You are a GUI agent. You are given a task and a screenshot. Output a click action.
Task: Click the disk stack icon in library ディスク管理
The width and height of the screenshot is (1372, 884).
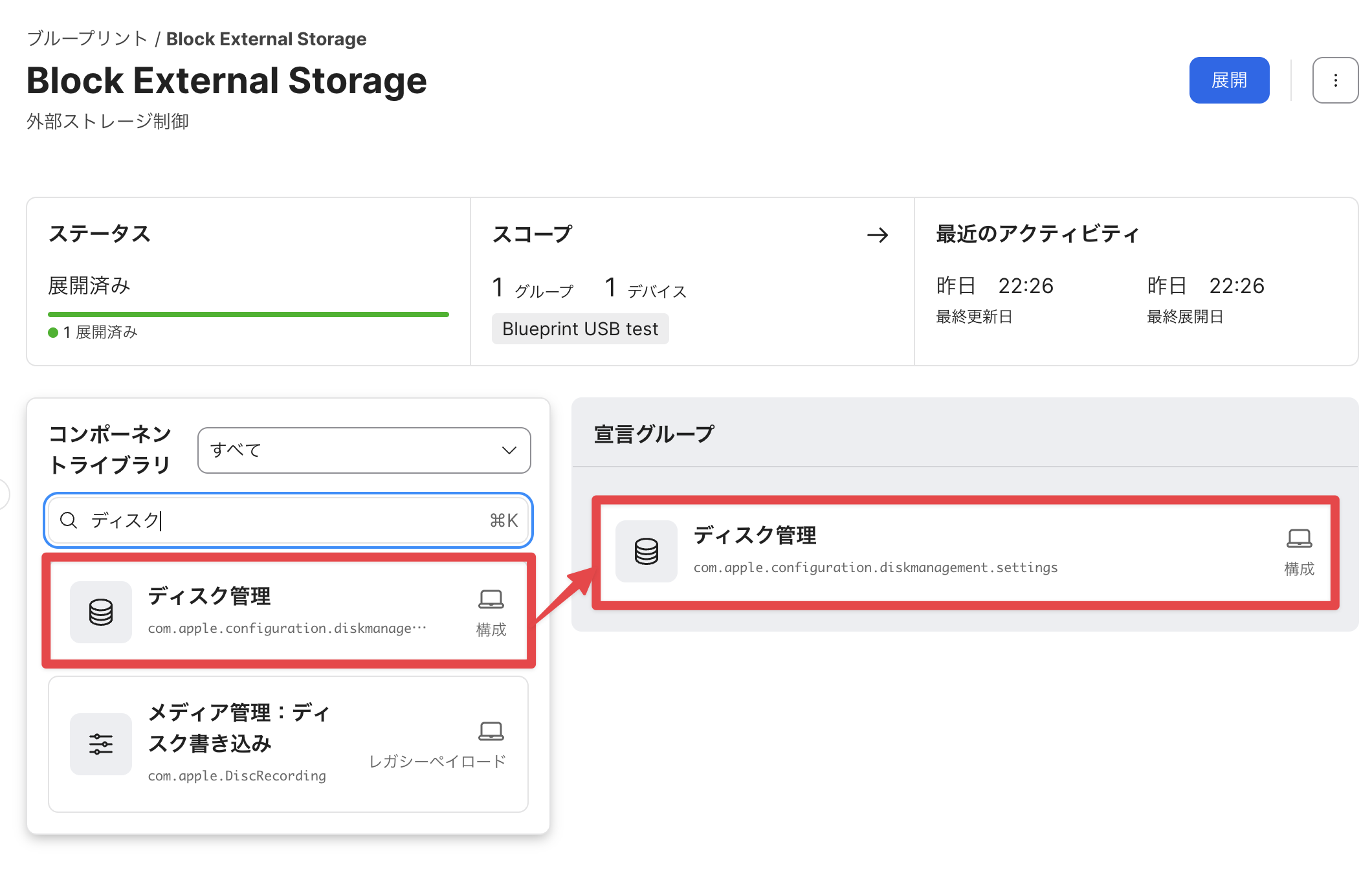[x=101, y=612]
